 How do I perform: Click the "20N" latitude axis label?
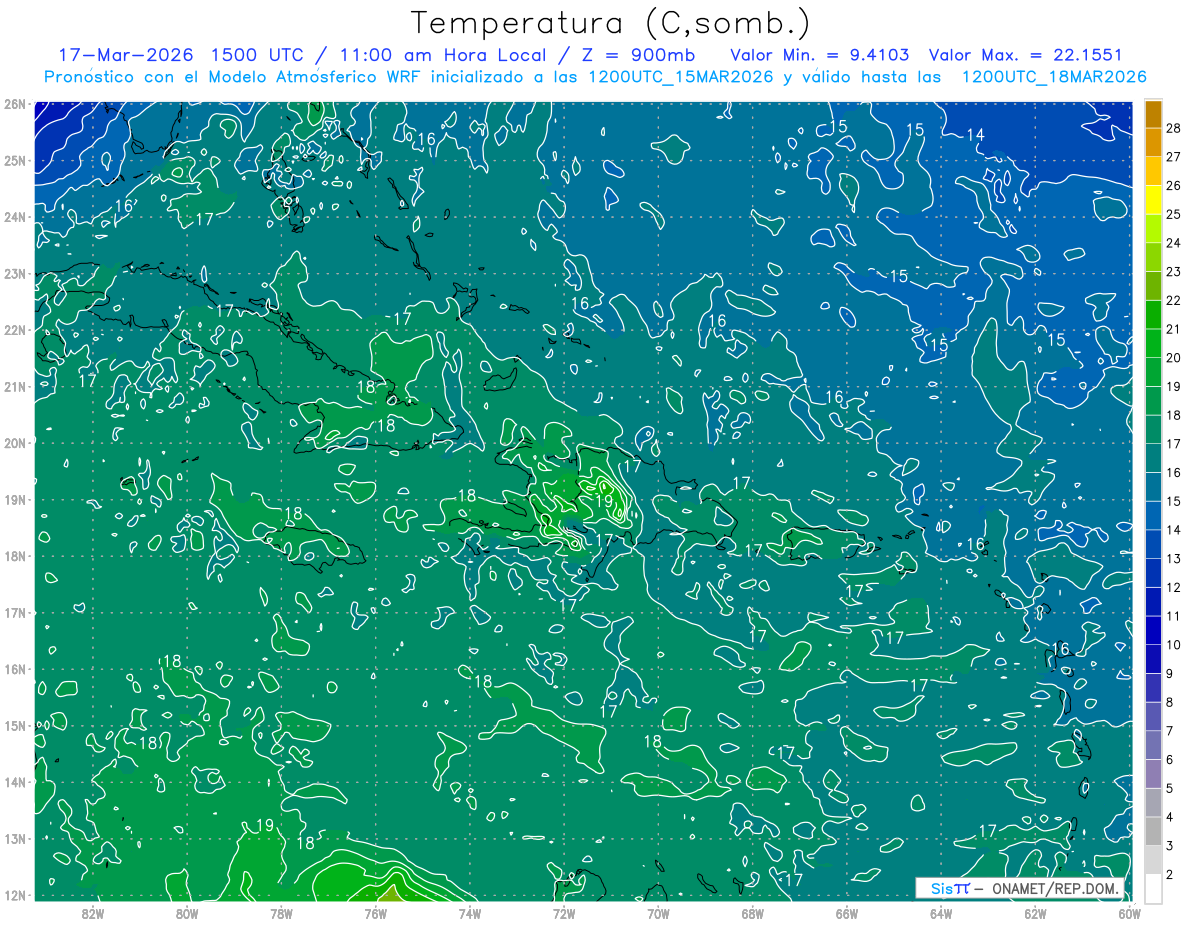click(14, 443)
